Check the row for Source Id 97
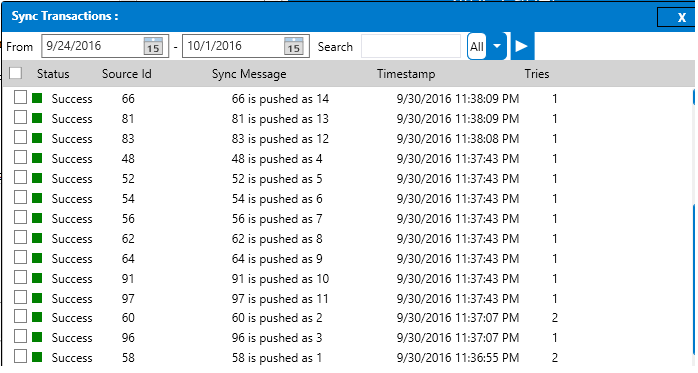The height and width of the screenshot is (373, 698). 20,297
